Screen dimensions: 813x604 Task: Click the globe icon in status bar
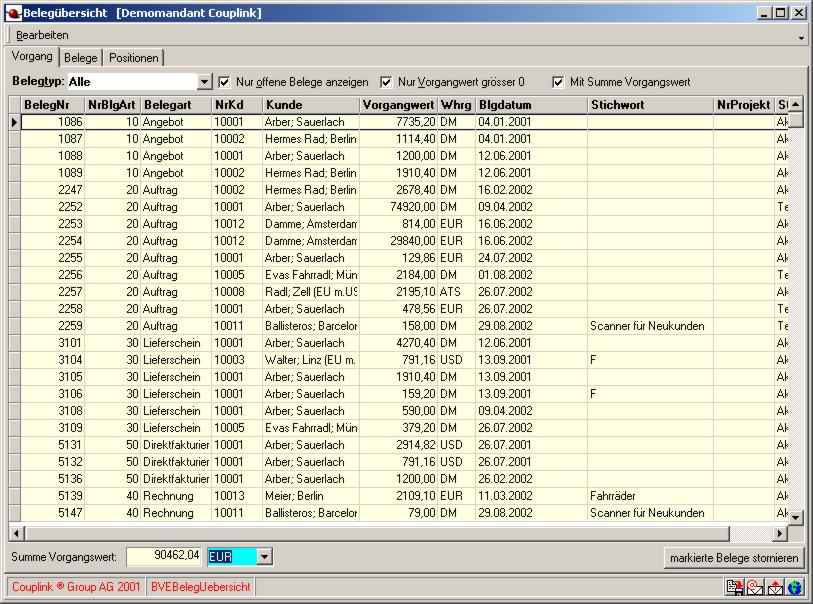coord(795,587)
